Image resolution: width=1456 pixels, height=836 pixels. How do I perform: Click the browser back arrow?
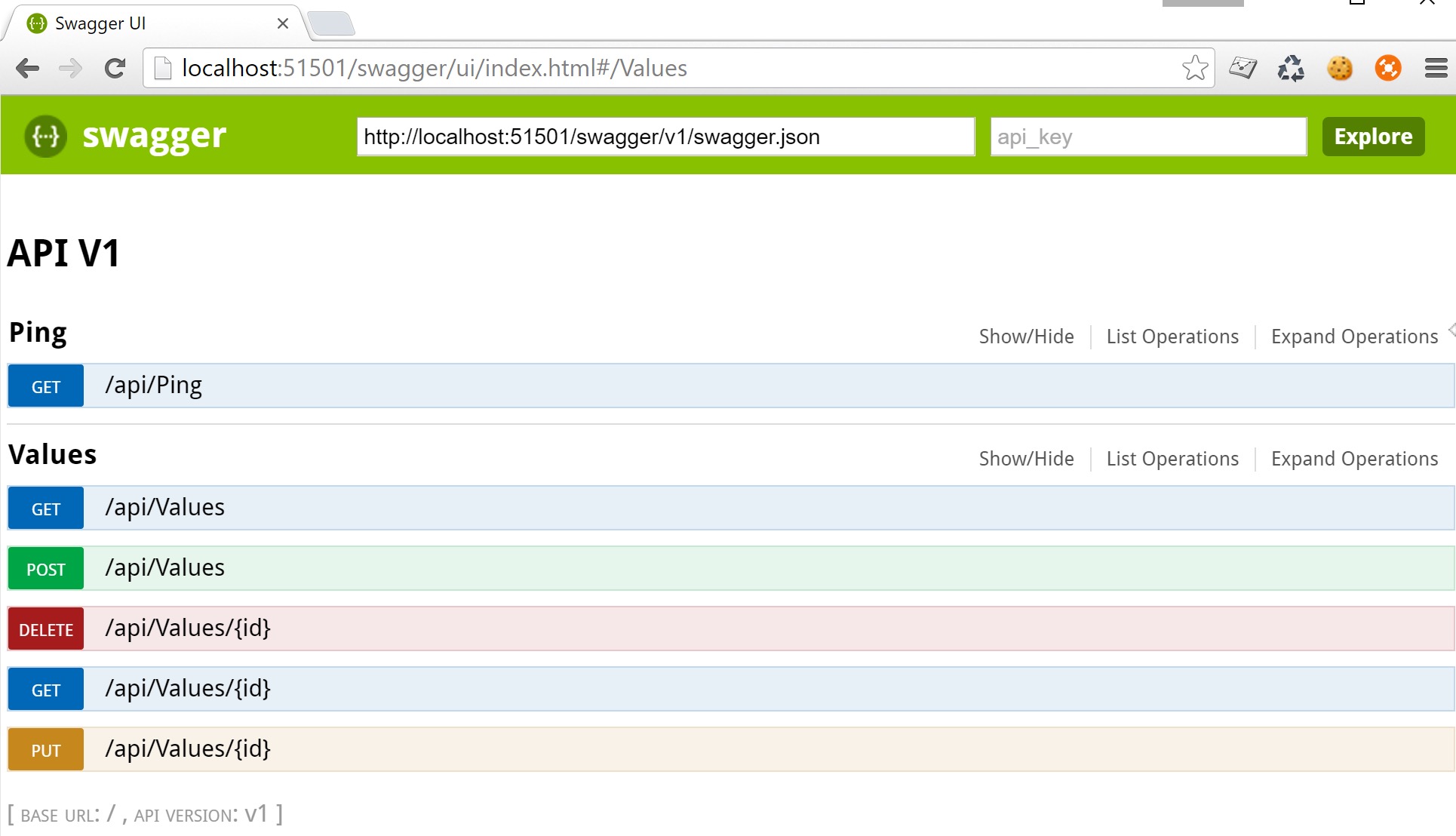pyautogui.click(x=27, y=69)
